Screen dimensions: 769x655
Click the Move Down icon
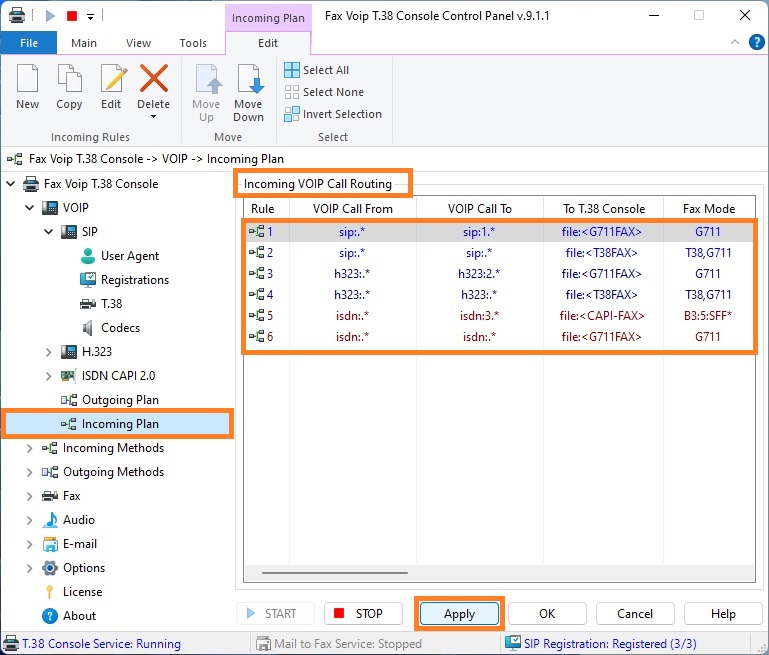click(x=250, y=79)
